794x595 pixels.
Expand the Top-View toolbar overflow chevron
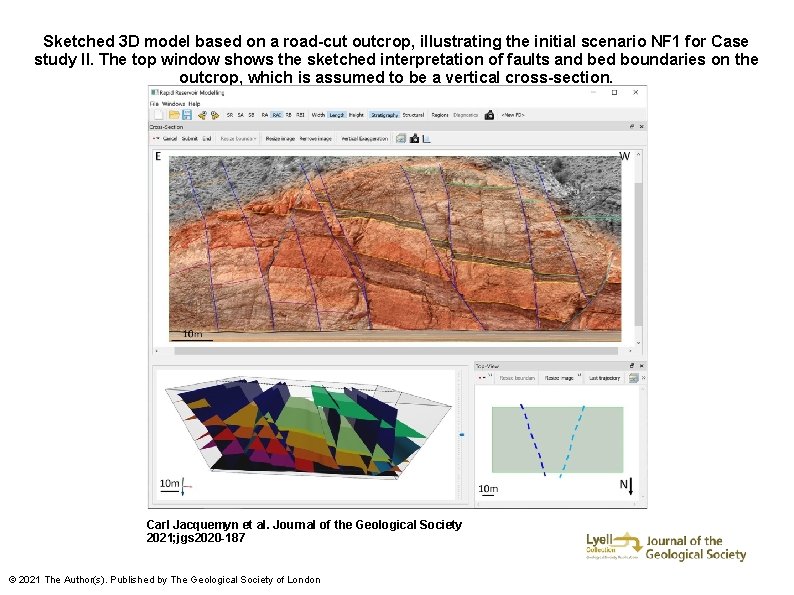point(644,378)
